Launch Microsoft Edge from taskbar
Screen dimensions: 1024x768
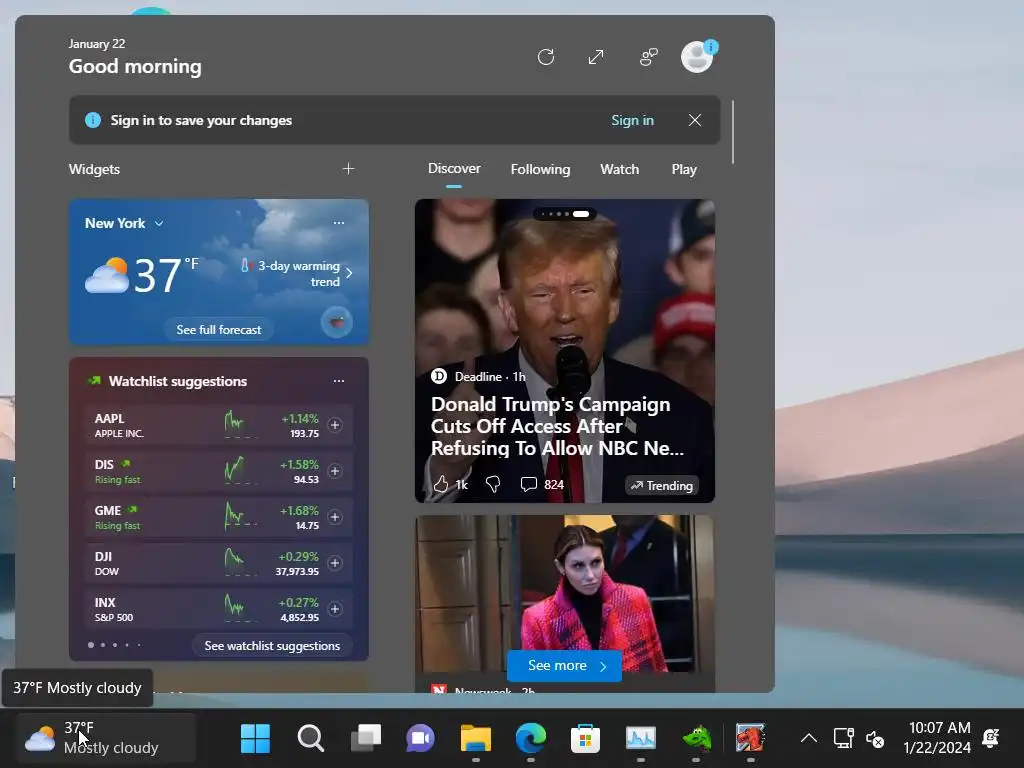pos(531,739)
